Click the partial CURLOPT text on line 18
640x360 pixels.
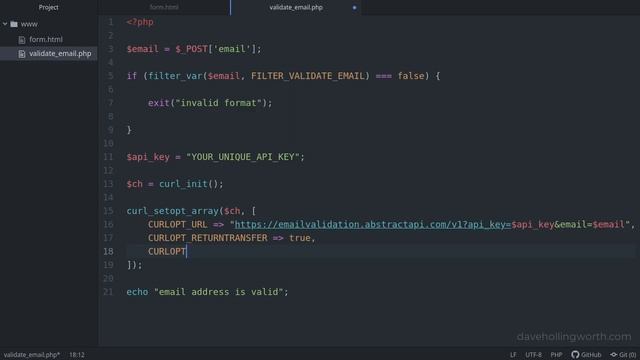pos(167,251)
